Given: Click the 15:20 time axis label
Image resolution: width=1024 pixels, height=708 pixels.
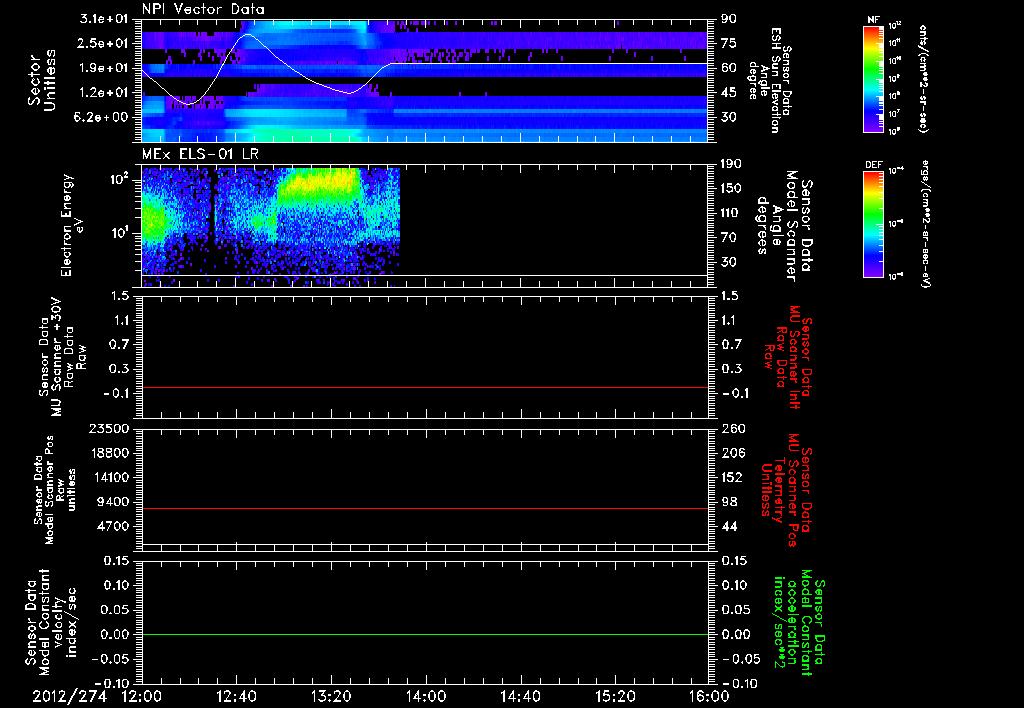Looking at the screenshot, I should 615,696.
